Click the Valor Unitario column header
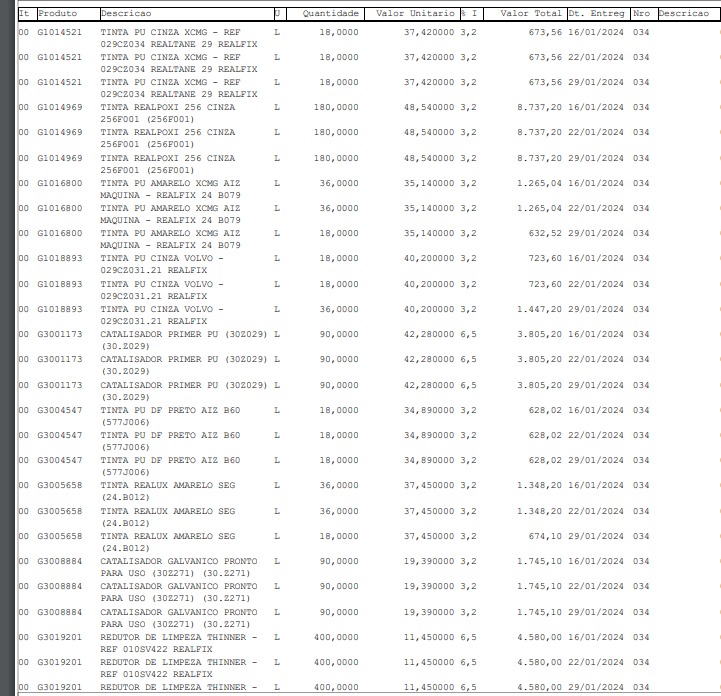The width and height of the screenshot is (721, 696). [410, 14]
